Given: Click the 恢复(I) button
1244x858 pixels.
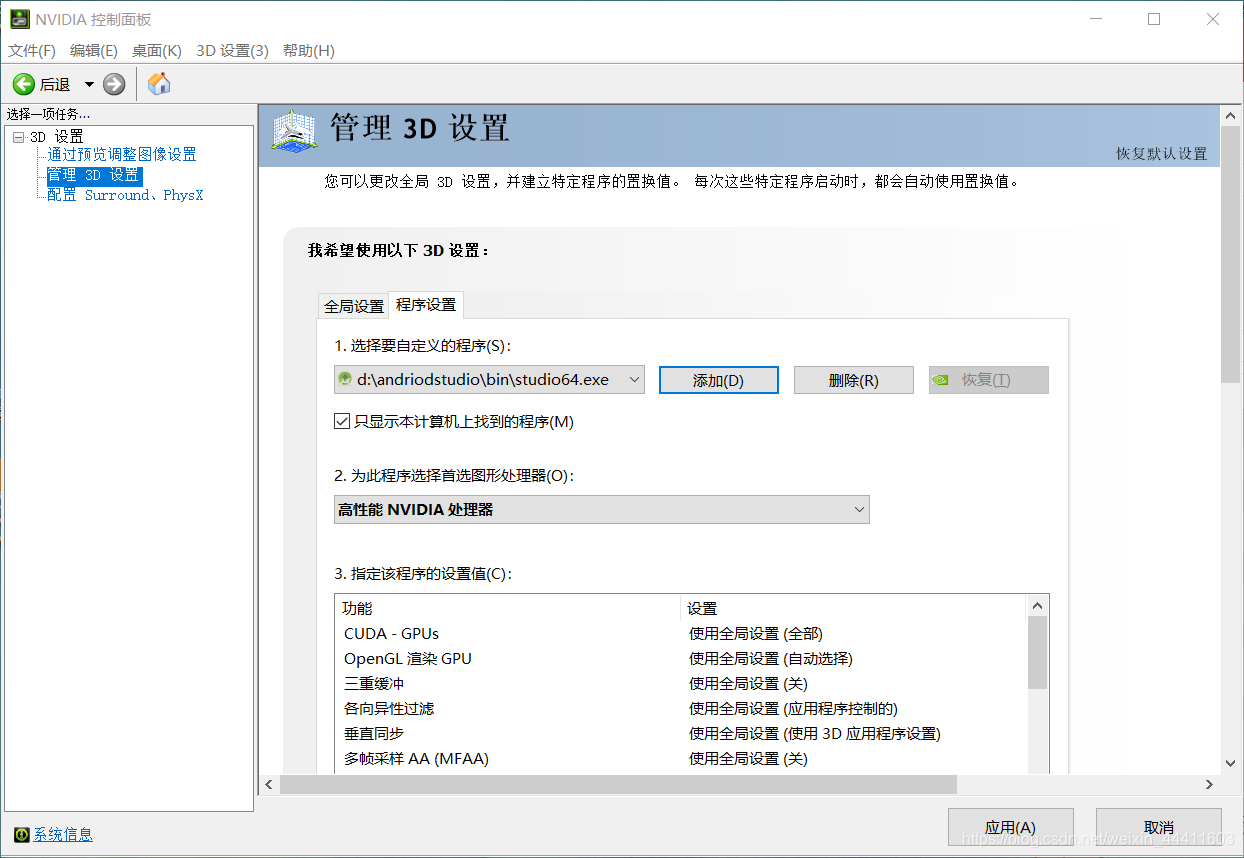Looking at the screenshot, I should point(989,380).
